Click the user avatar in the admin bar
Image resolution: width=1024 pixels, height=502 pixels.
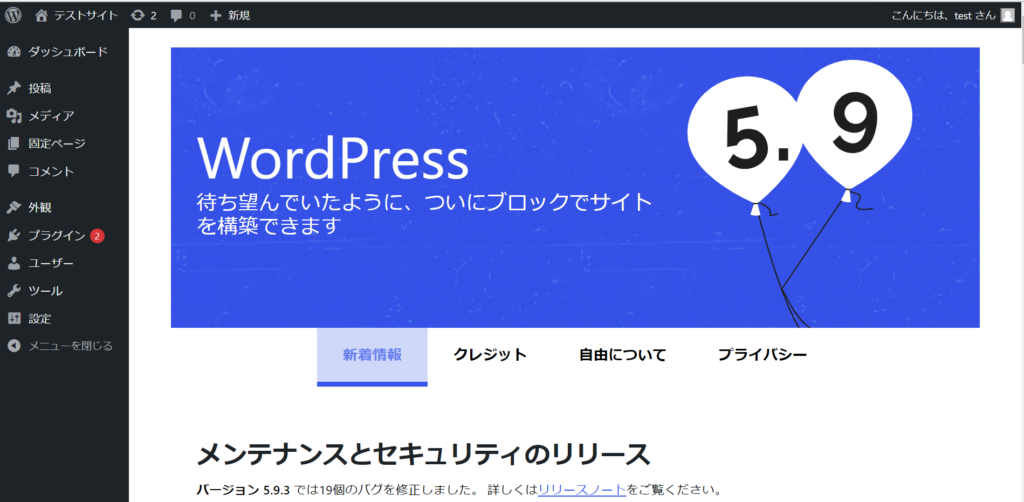pos(1007,15)
